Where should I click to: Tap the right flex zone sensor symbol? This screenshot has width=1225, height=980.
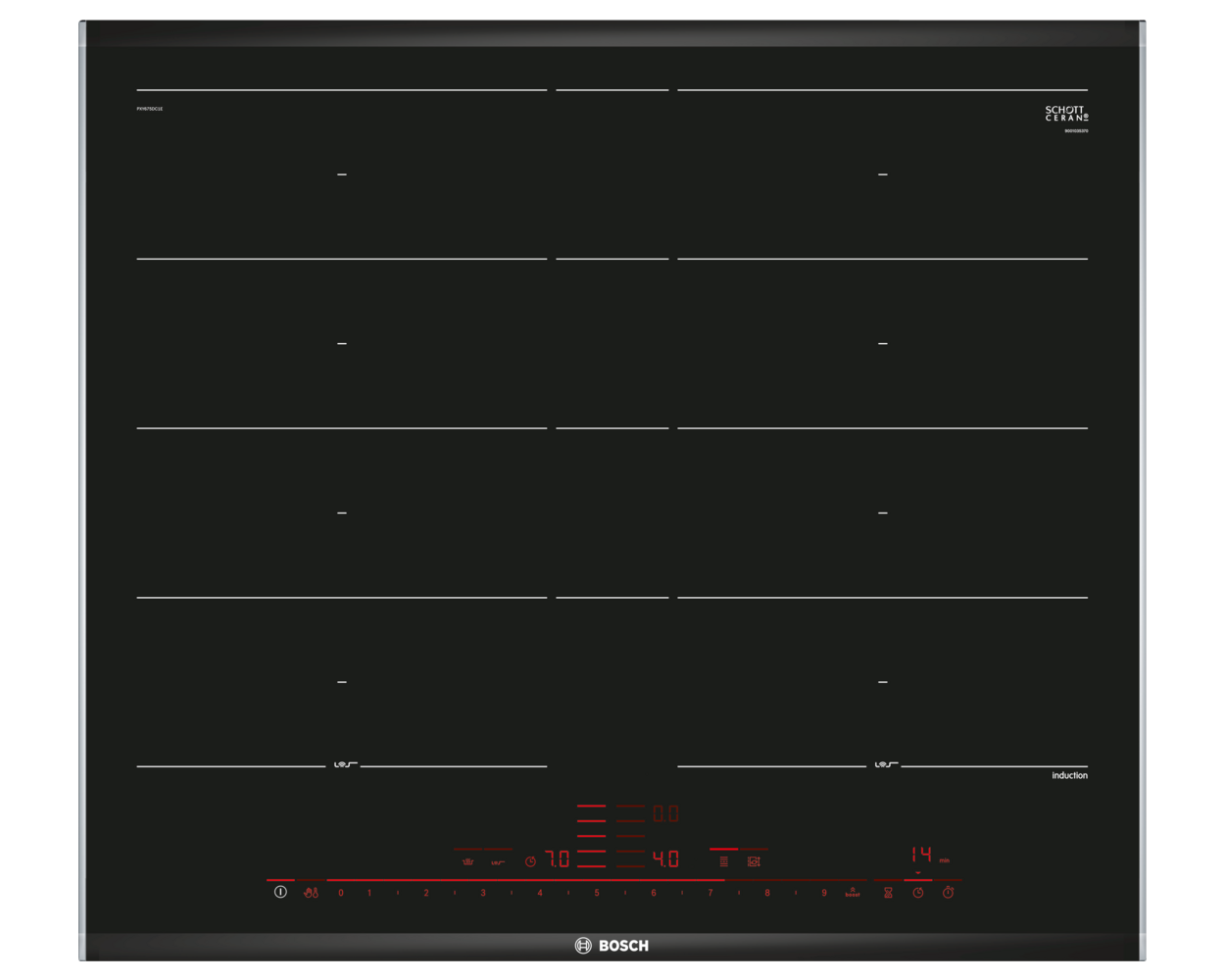887,764
